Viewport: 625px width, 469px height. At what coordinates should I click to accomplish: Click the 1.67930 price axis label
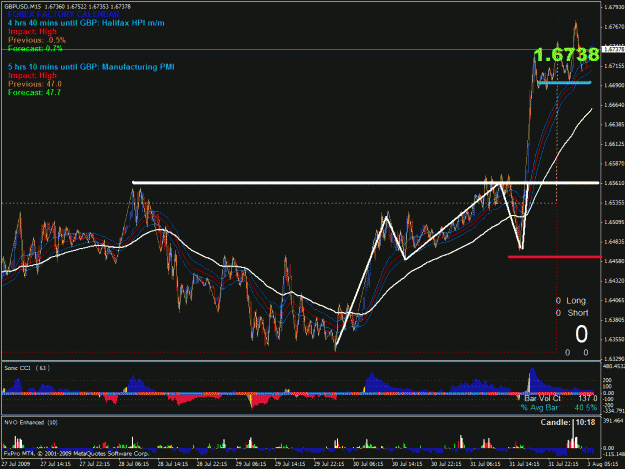point(614,7)
